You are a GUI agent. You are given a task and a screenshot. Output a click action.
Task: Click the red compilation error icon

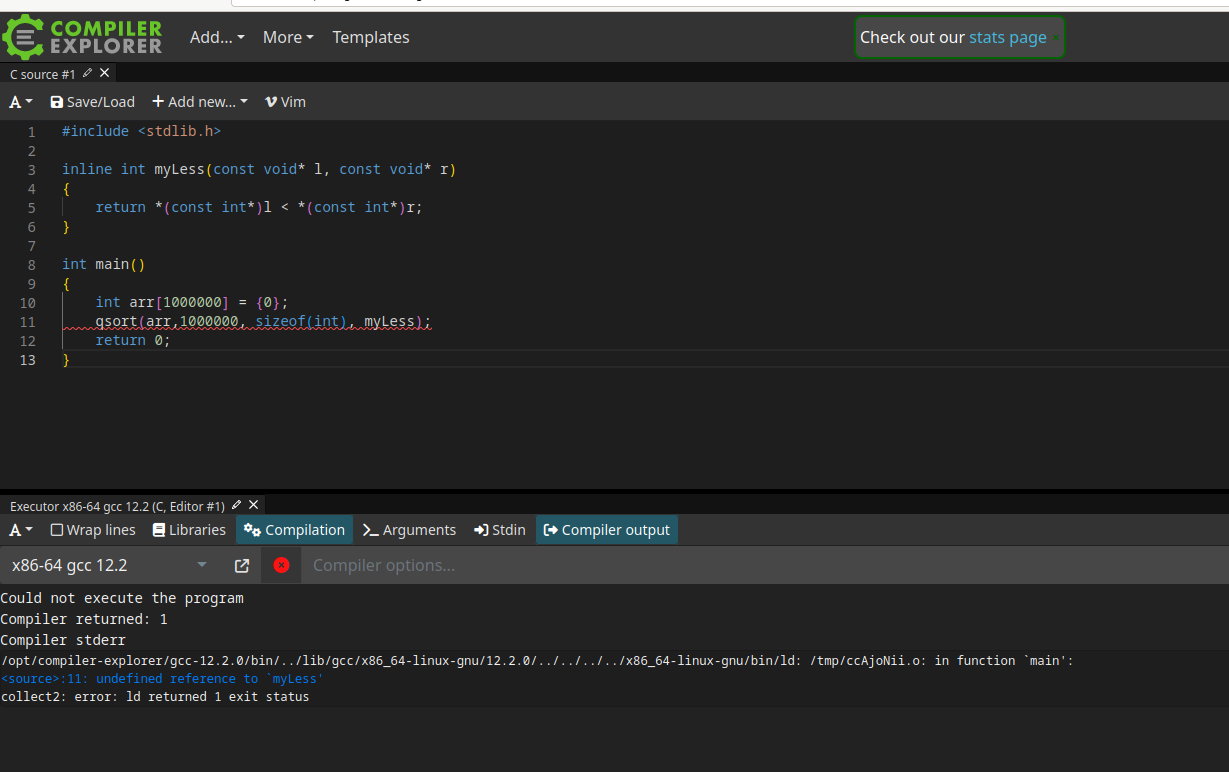click(x=281, y=565)
